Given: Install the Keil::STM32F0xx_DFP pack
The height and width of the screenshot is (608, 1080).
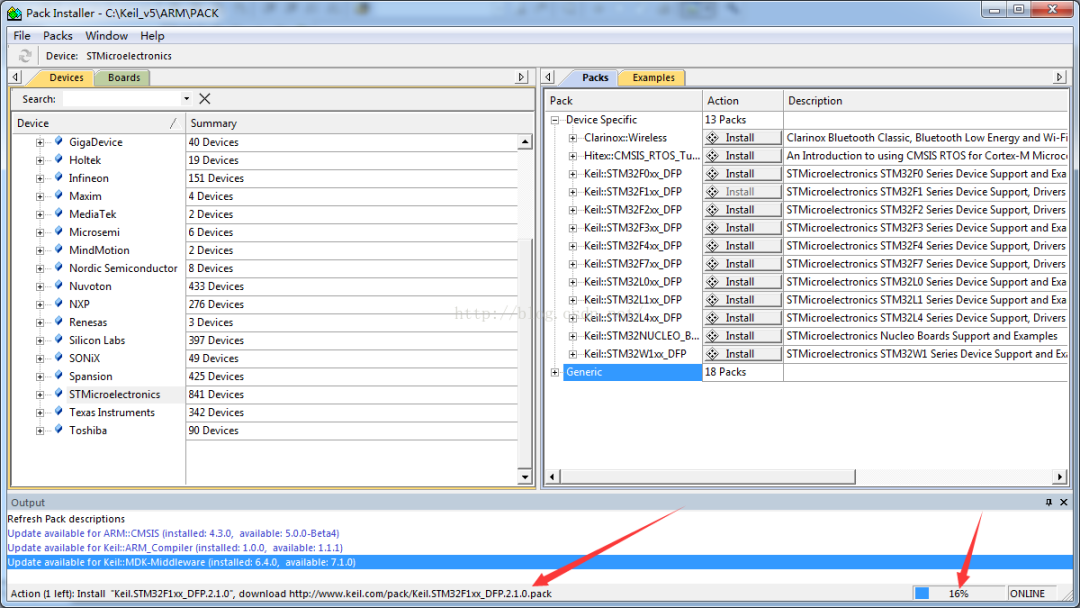Looking at the screenshot, I should pos(742,174).
